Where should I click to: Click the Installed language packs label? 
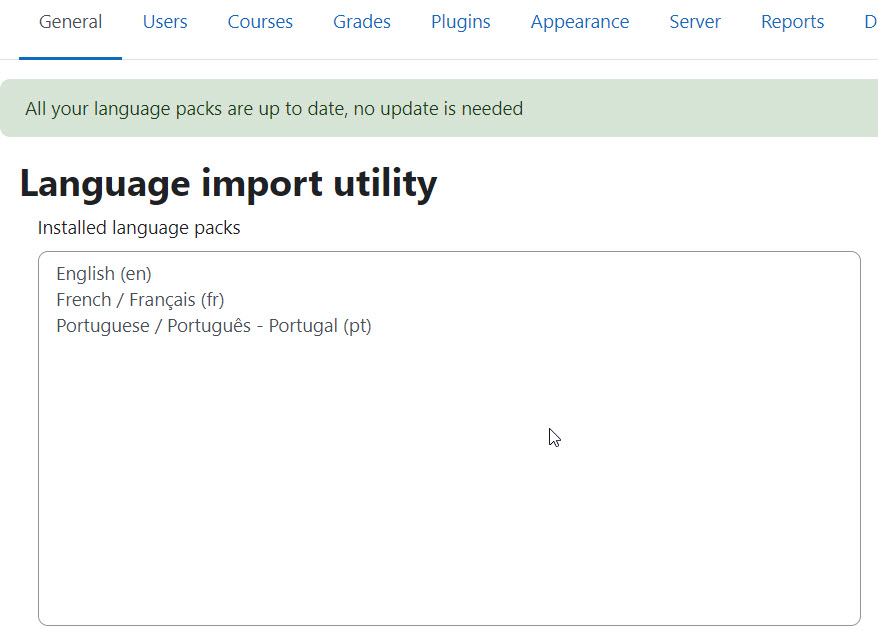point(139,228)
